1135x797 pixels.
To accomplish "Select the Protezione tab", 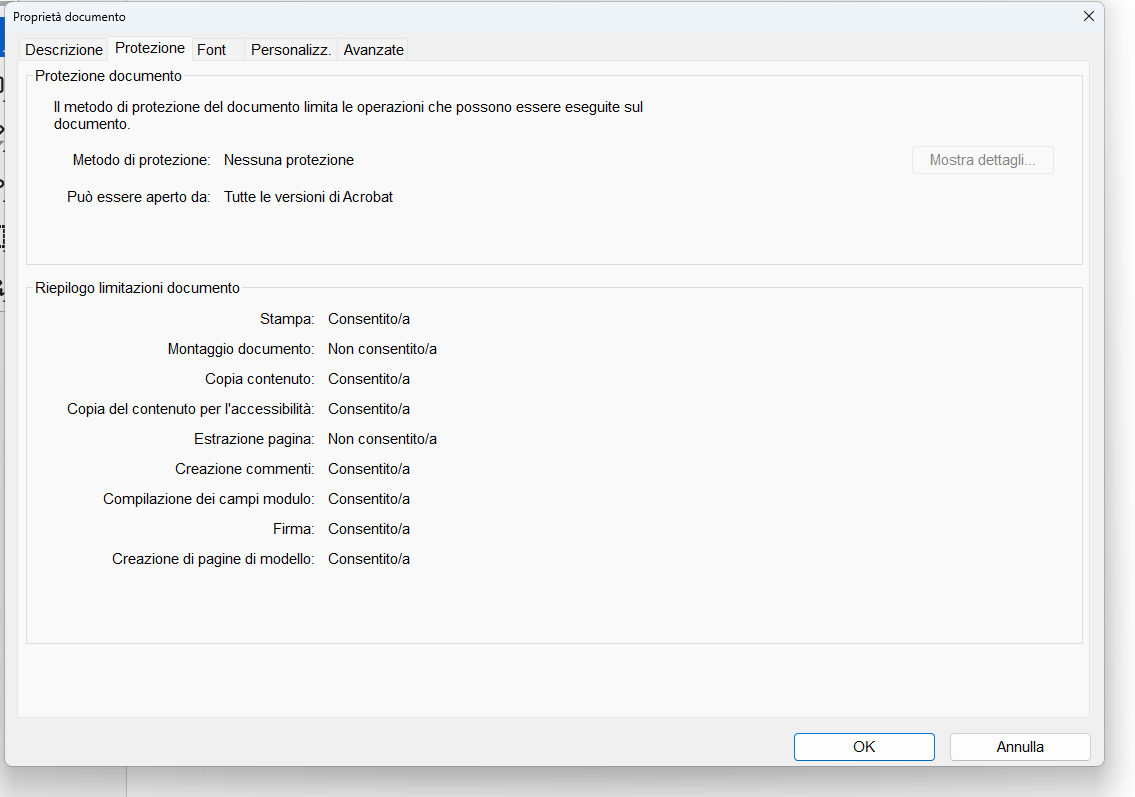I will pos(150,48).
